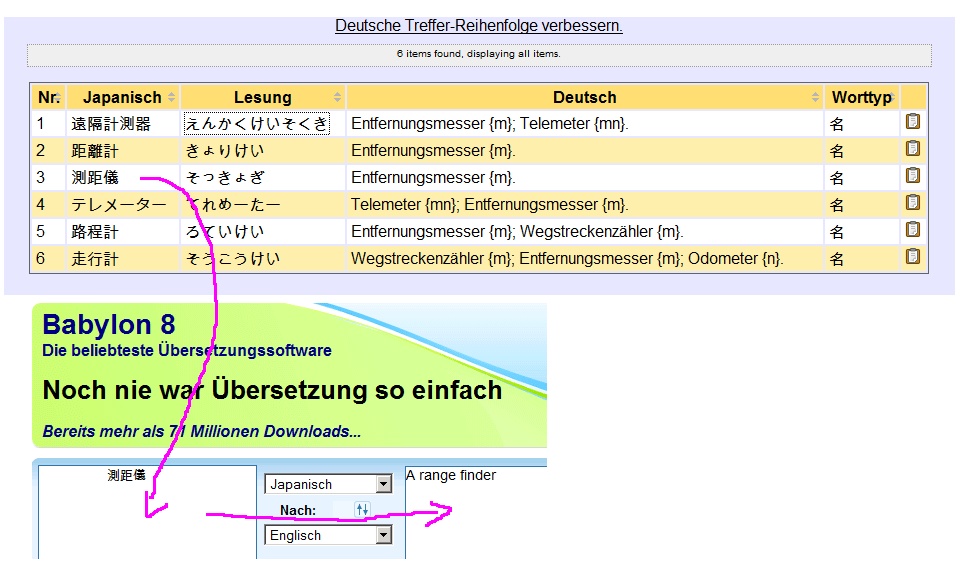Screen dimensions: 972x581
Task: Click reading きょりけい
Action: pyautogui.click(x=225, y=151)
